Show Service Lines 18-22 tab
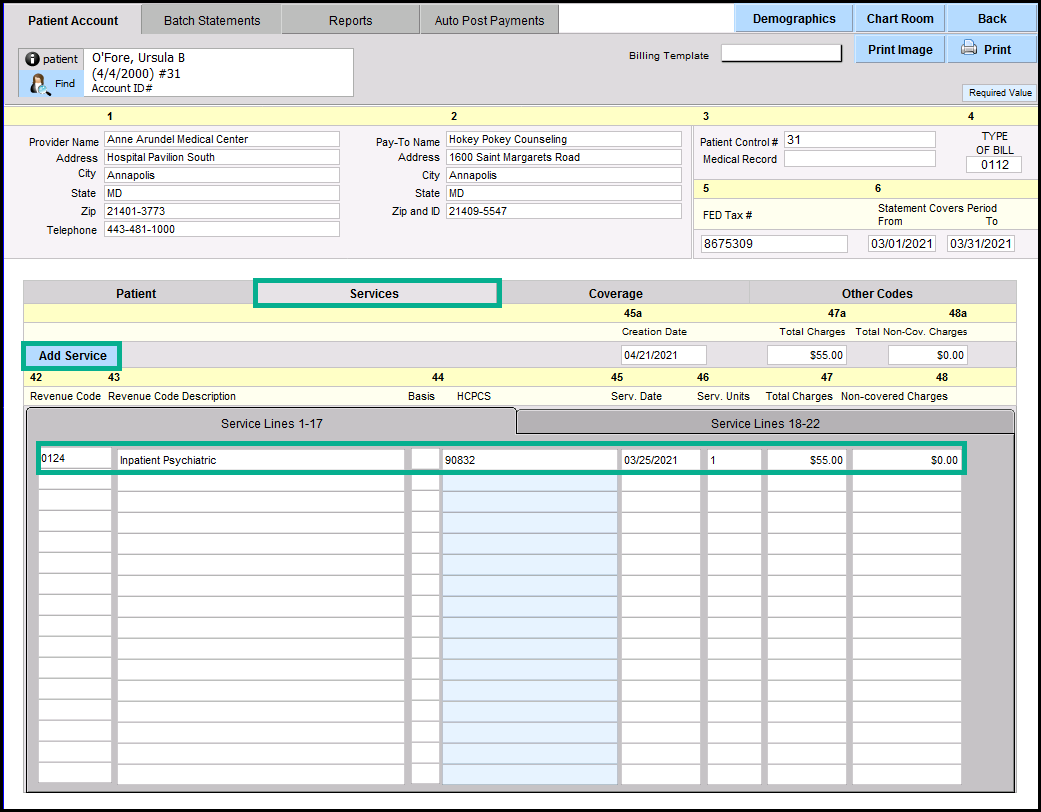Image resolution: width=1041 pixels, height=812 pixels. tap(765, 423)
